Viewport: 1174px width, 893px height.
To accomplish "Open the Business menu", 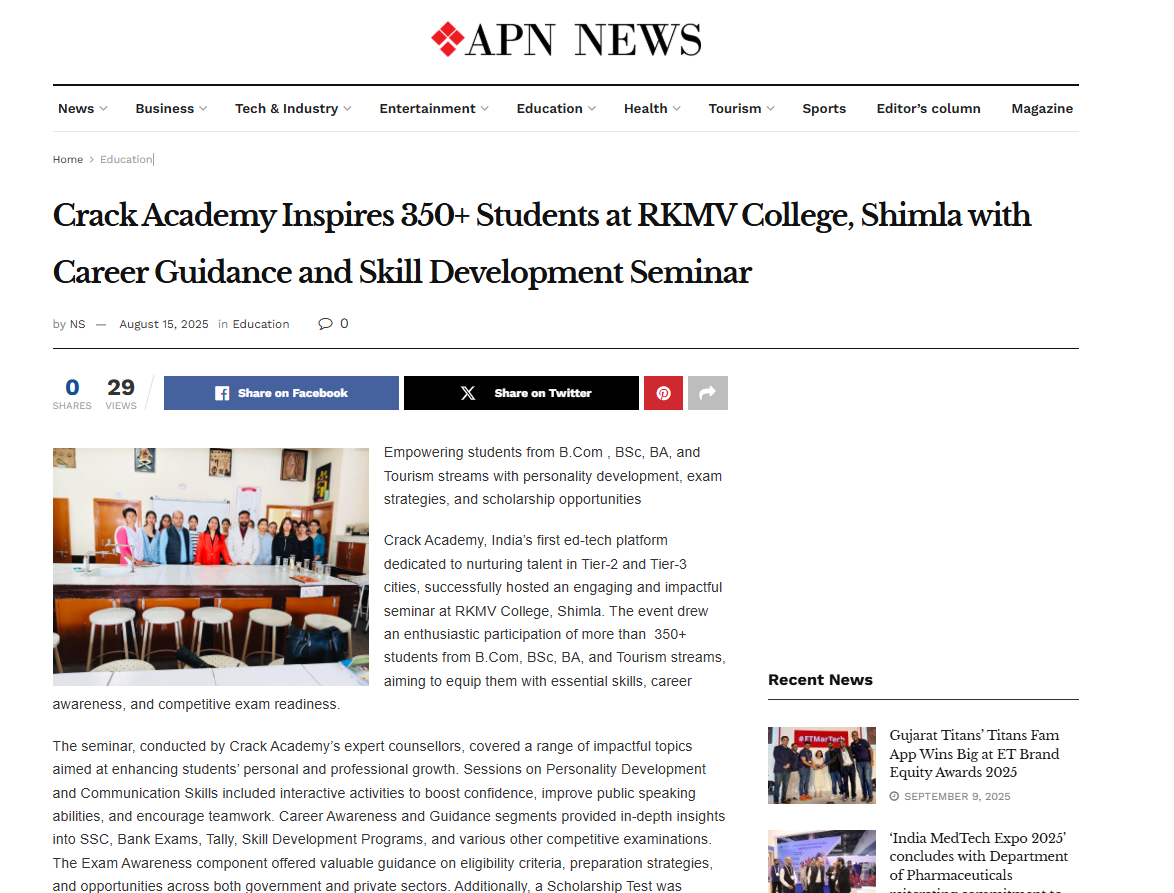I will coord(165,109).
